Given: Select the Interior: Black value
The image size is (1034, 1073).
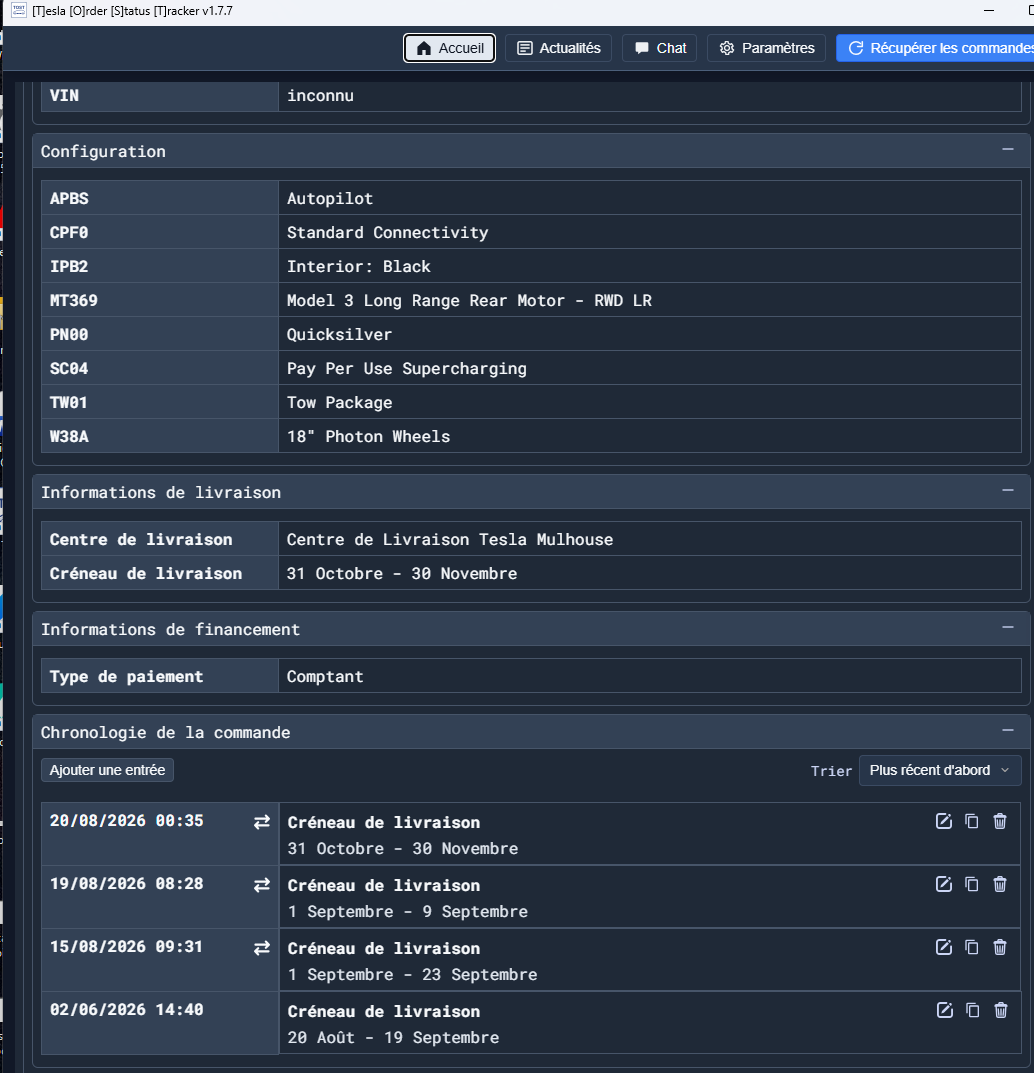Looking at the screenshot, I should pyautogui.click(x=359, y=266).
